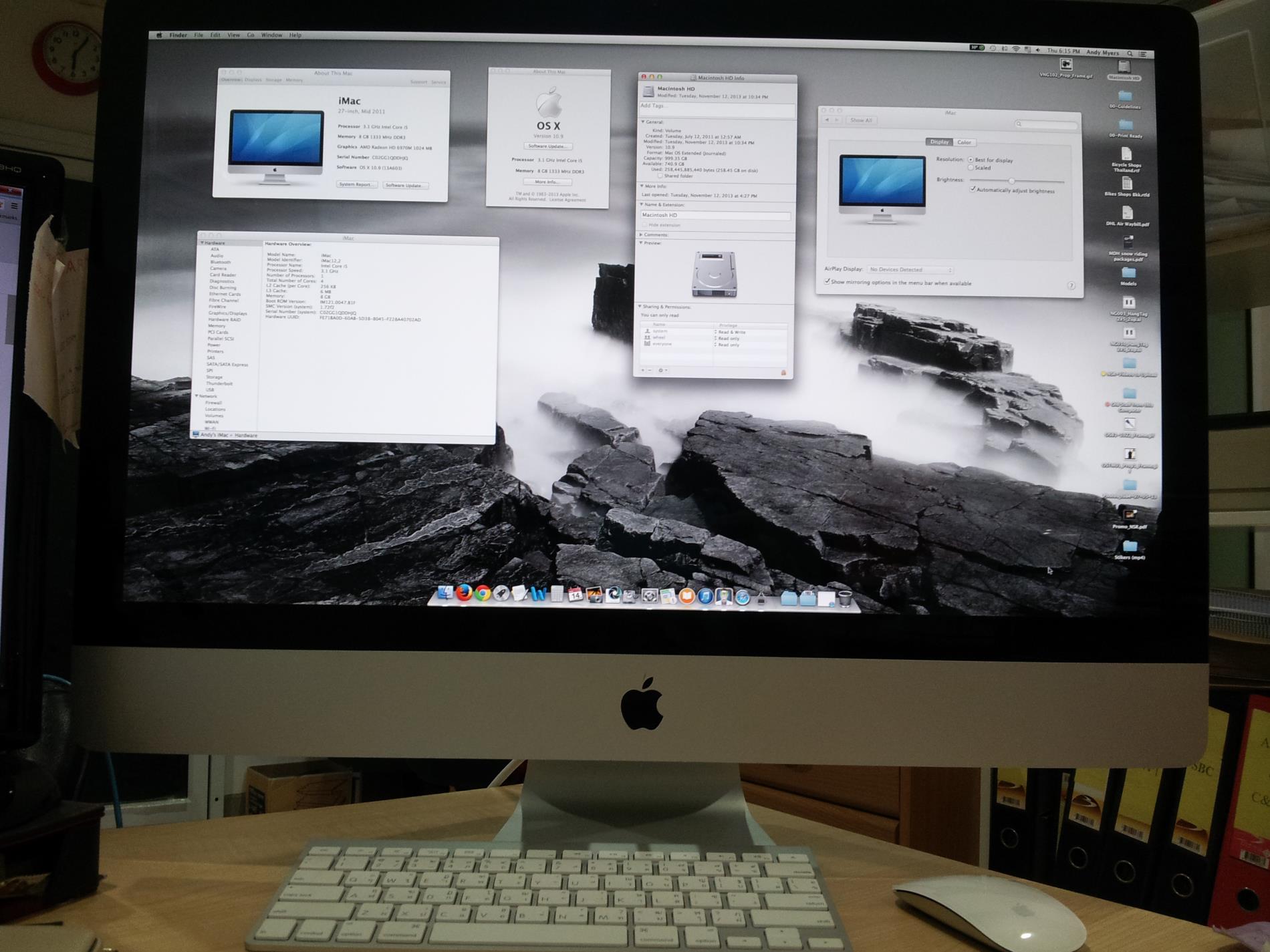1270x952 pixels.
Task: Open System Preferences gear in Dock
Action: [x=648, y=596]
